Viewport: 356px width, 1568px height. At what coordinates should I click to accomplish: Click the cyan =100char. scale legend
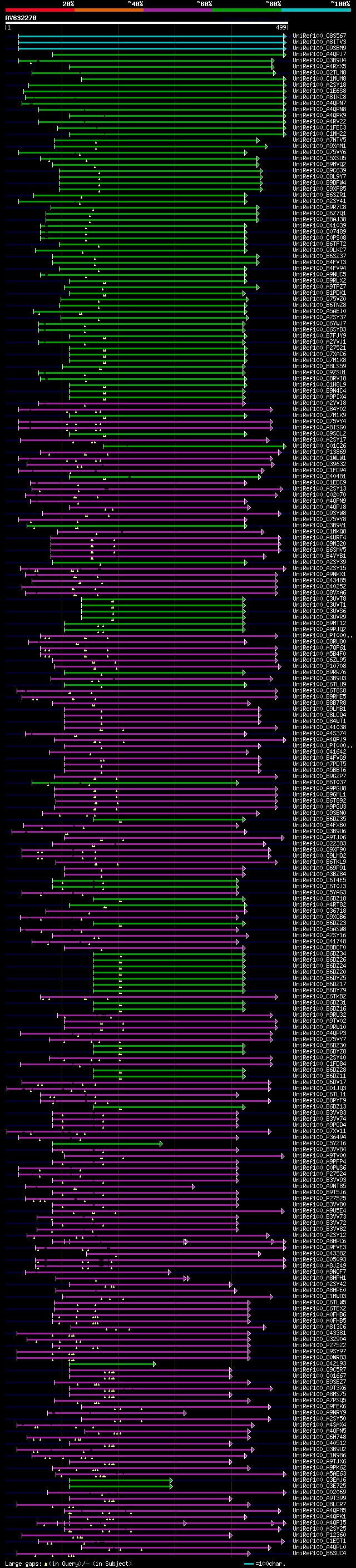coord(264,1564)
